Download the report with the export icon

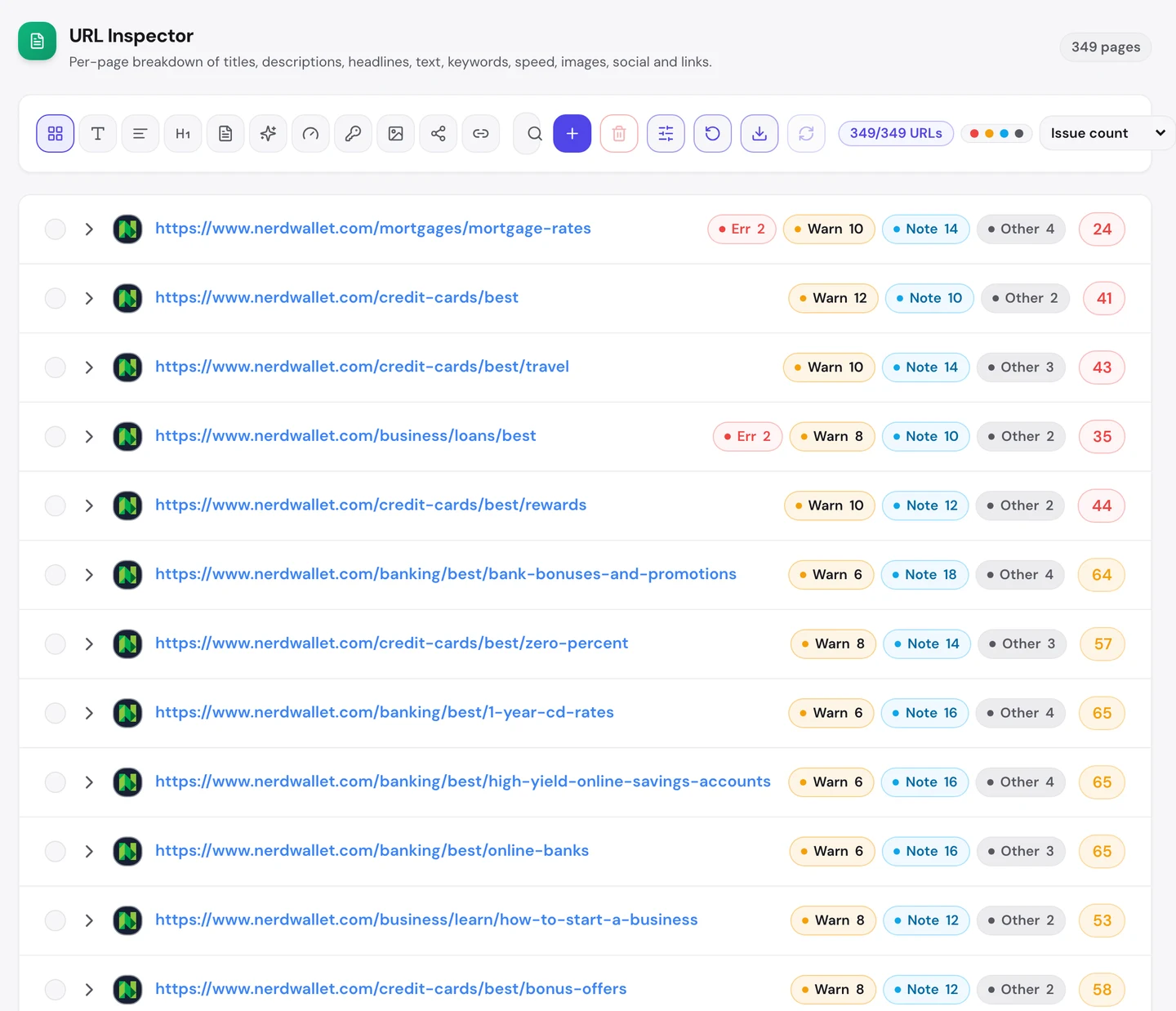(x=759, y=133)
